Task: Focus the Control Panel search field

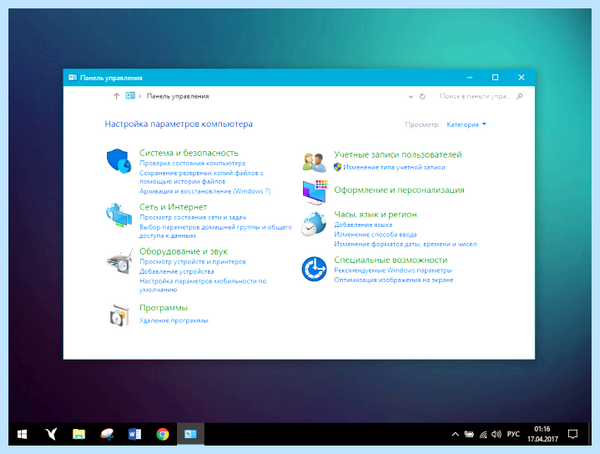Action: point(475,96)
